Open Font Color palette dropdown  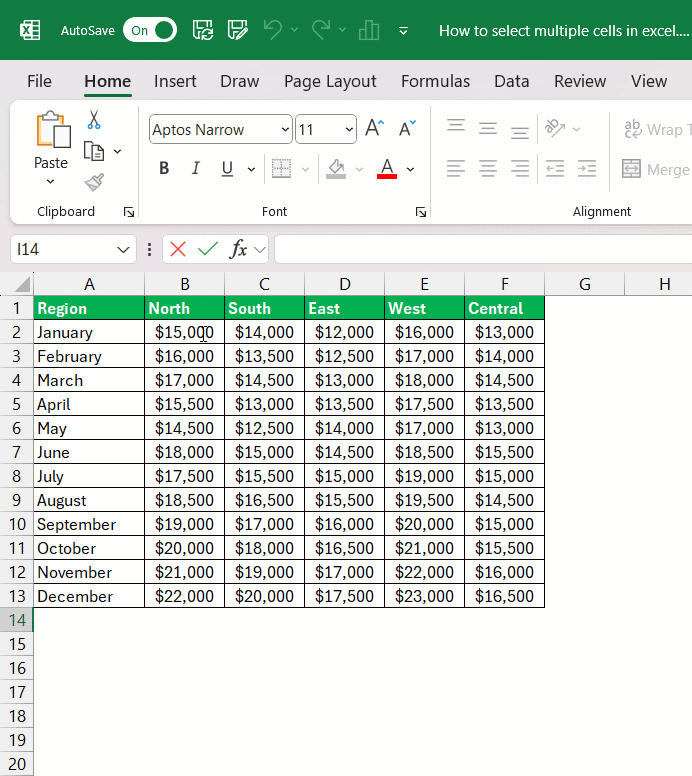tap(410, 170)
